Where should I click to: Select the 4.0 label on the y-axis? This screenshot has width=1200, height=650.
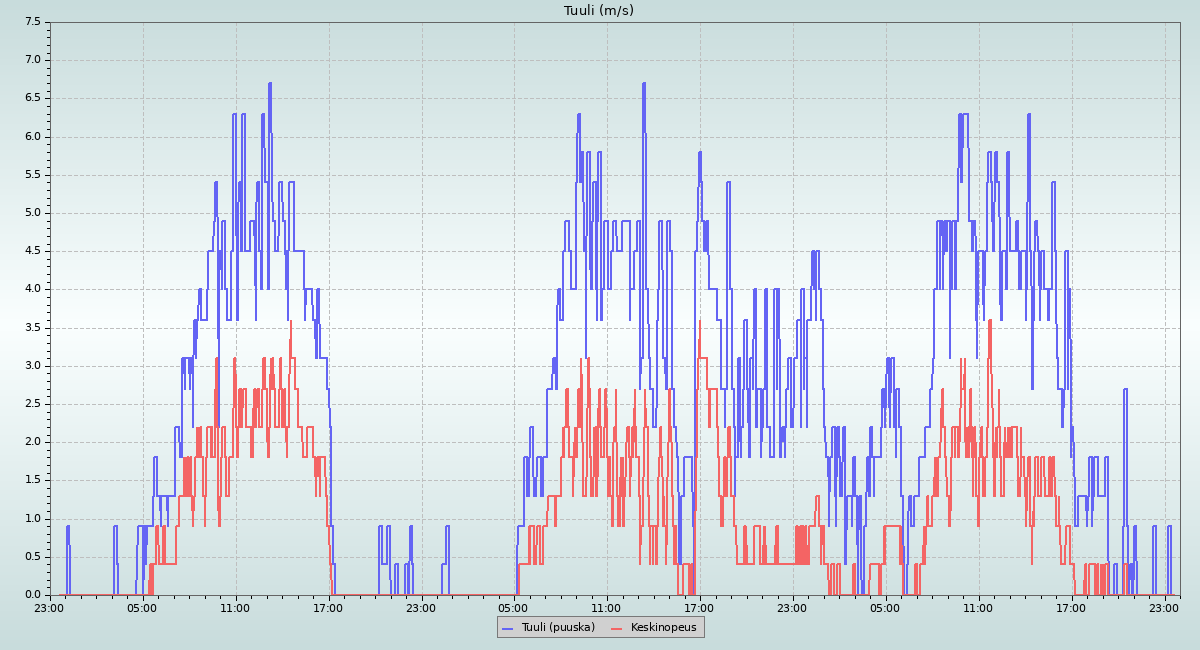32,289
